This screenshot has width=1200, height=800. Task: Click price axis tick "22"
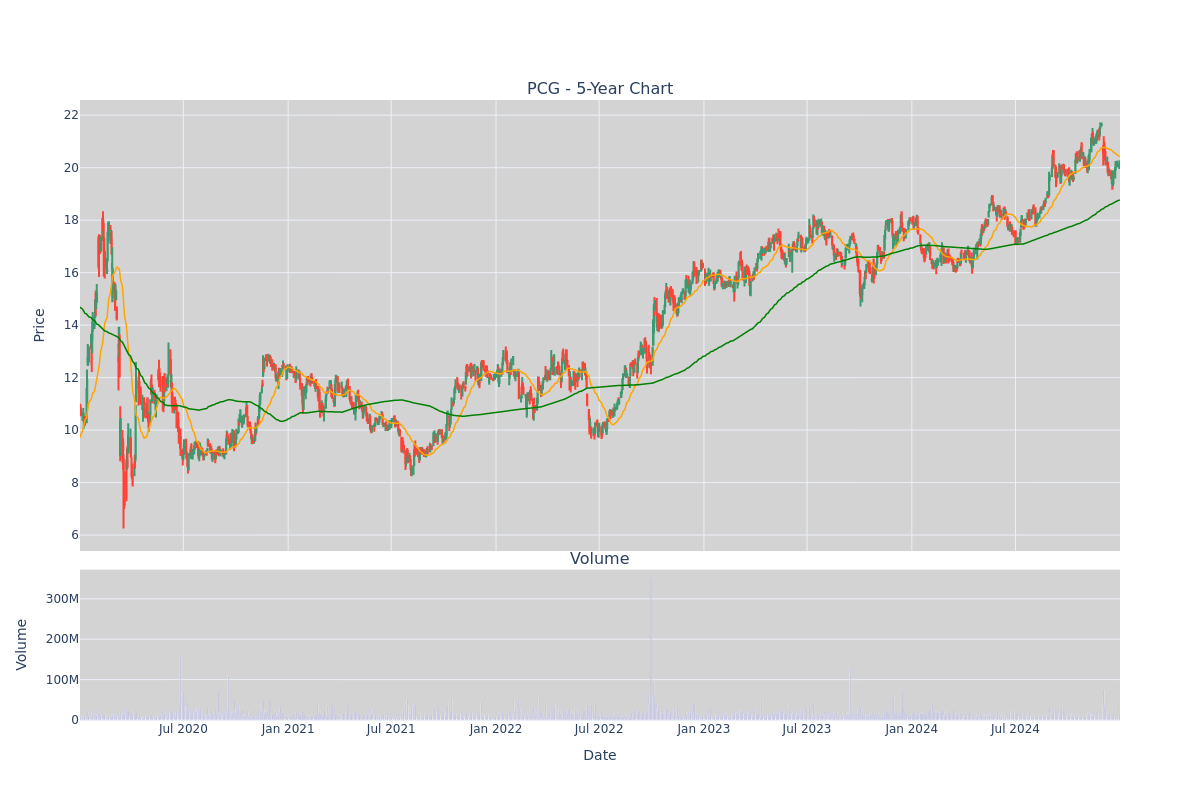(71, 115)
